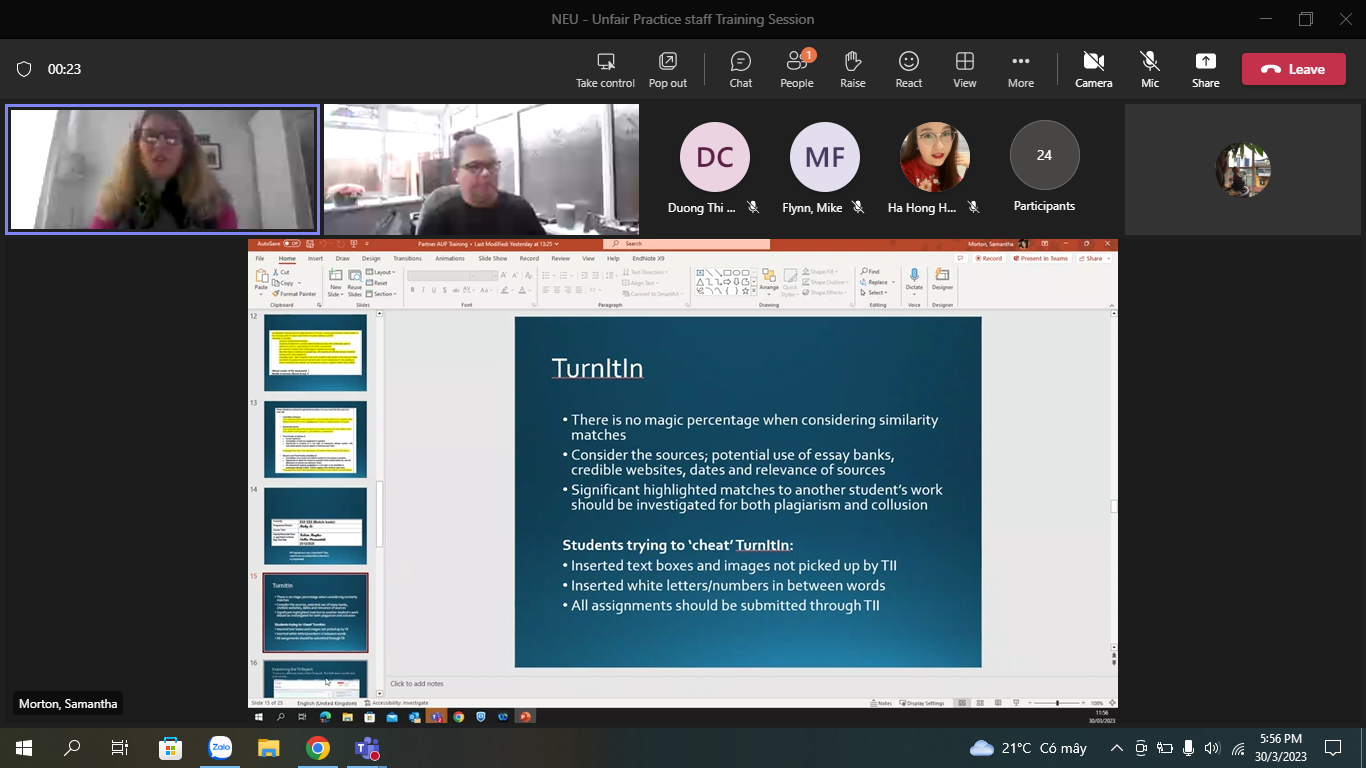Click Present in Teams button

click(1040, 258)
